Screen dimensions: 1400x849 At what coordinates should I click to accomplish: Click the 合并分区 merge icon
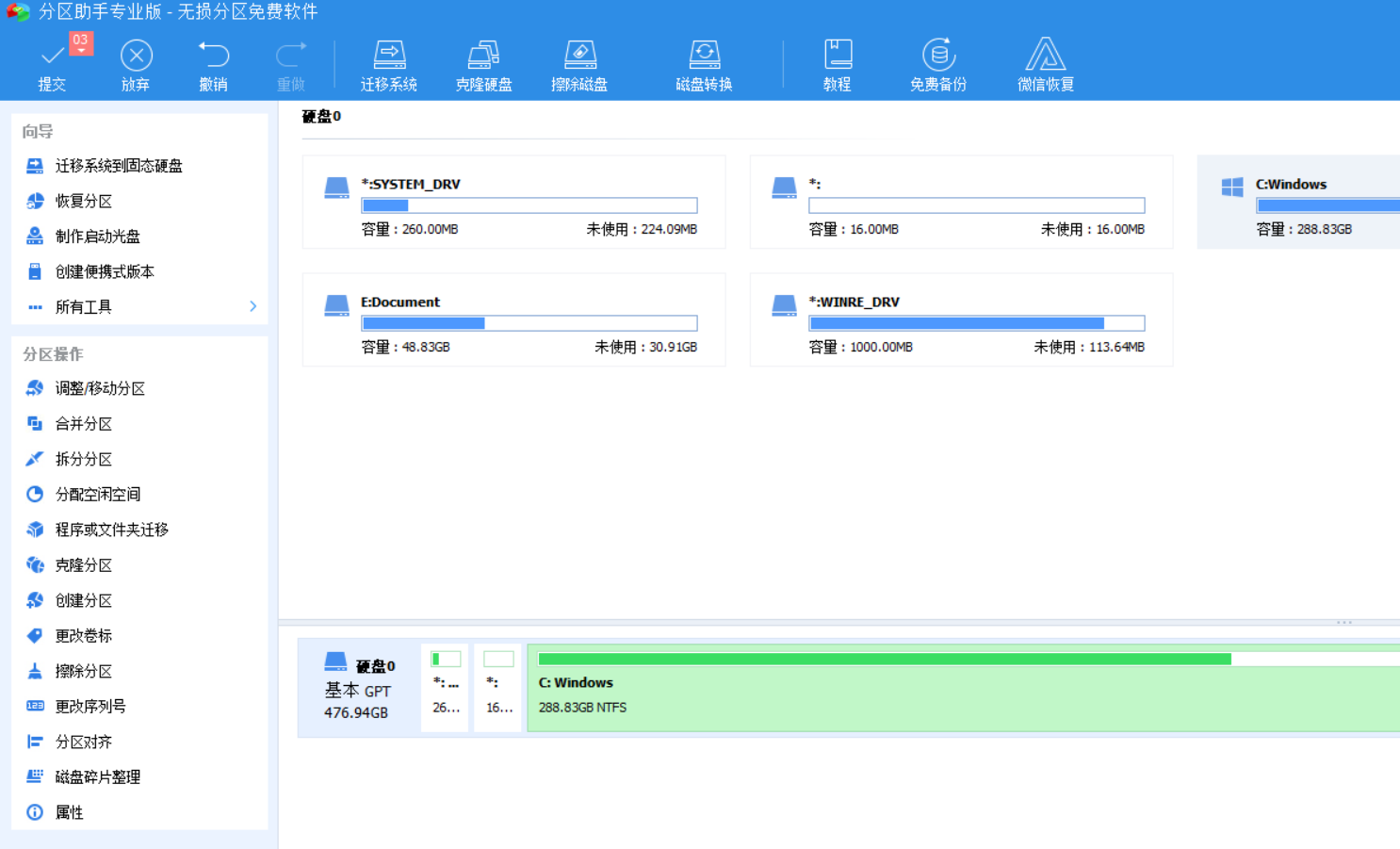coord(35,423)
